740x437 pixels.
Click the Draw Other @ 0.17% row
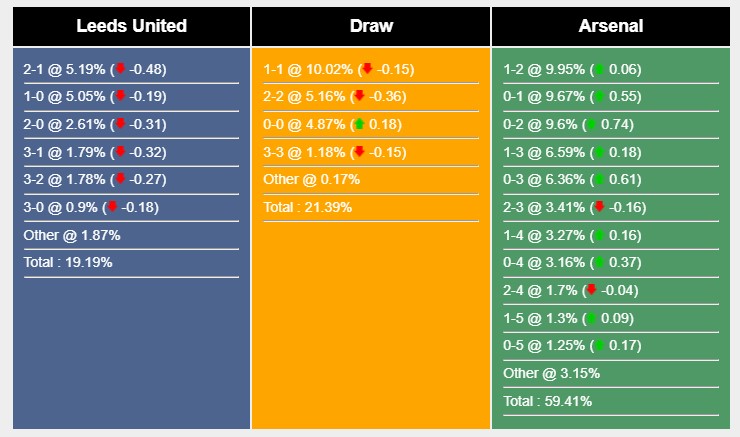tap(311, 180)
